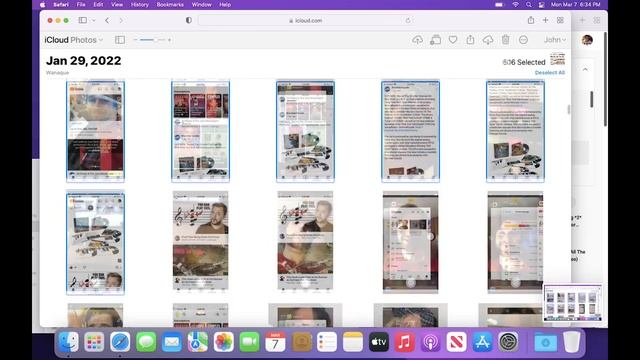Reload the page with refresh icon
Image resolution: width=640 pixels, height=360 pixels.
pyautogui.click(x=407, y=20)
